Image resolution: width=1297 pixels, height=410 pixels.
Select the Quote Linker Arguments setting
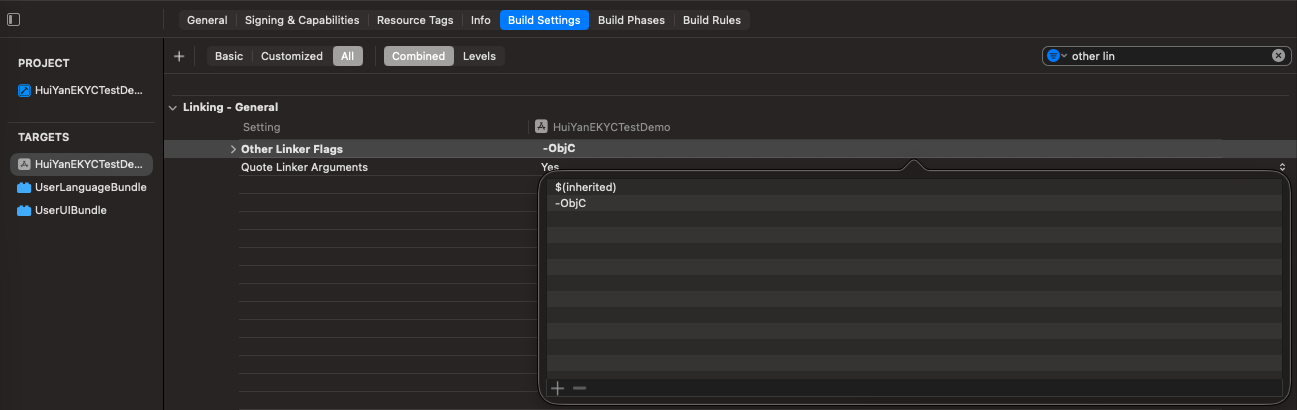coord(304,167)
